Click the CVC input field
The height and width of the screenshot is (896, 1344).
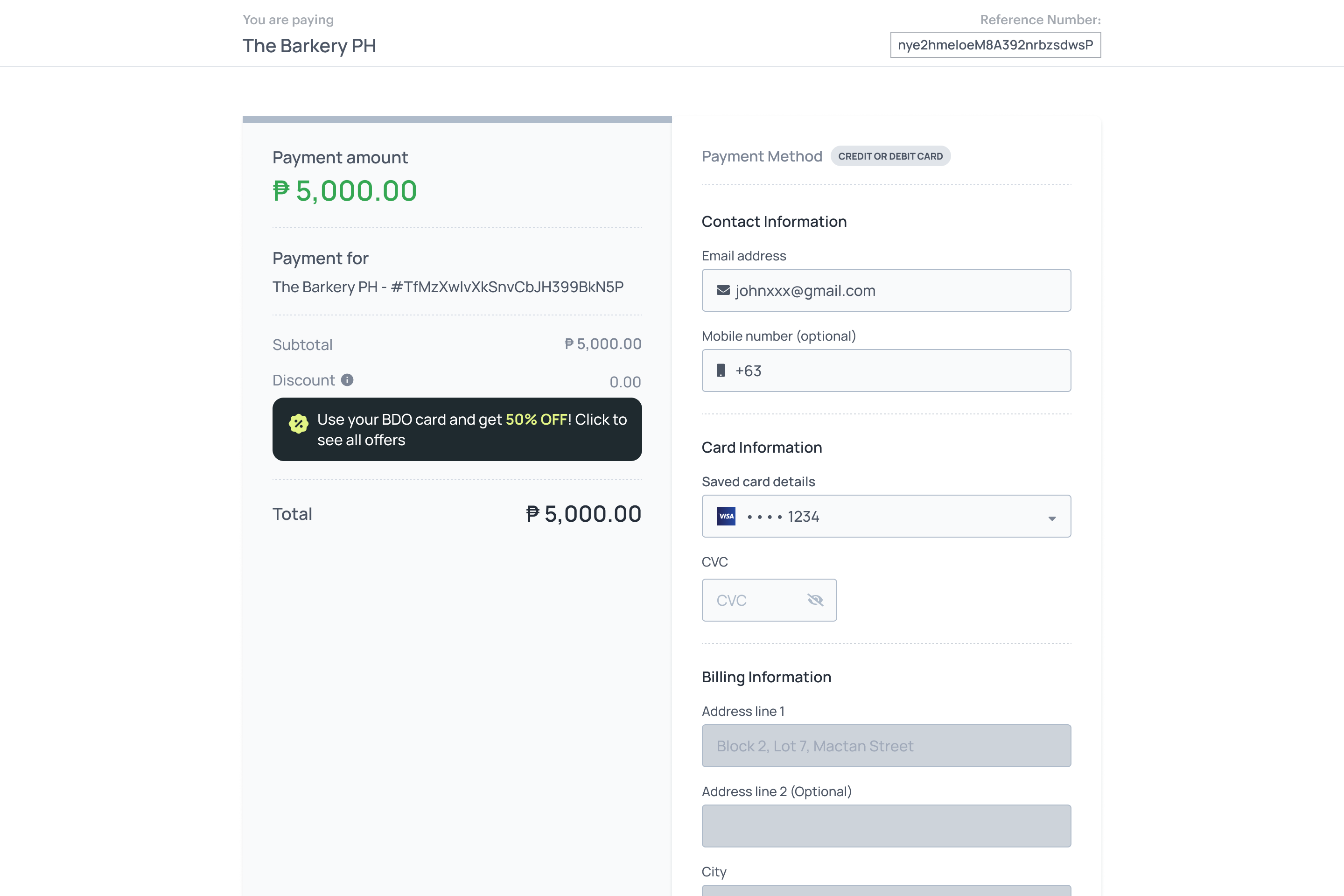click(769, 600)
